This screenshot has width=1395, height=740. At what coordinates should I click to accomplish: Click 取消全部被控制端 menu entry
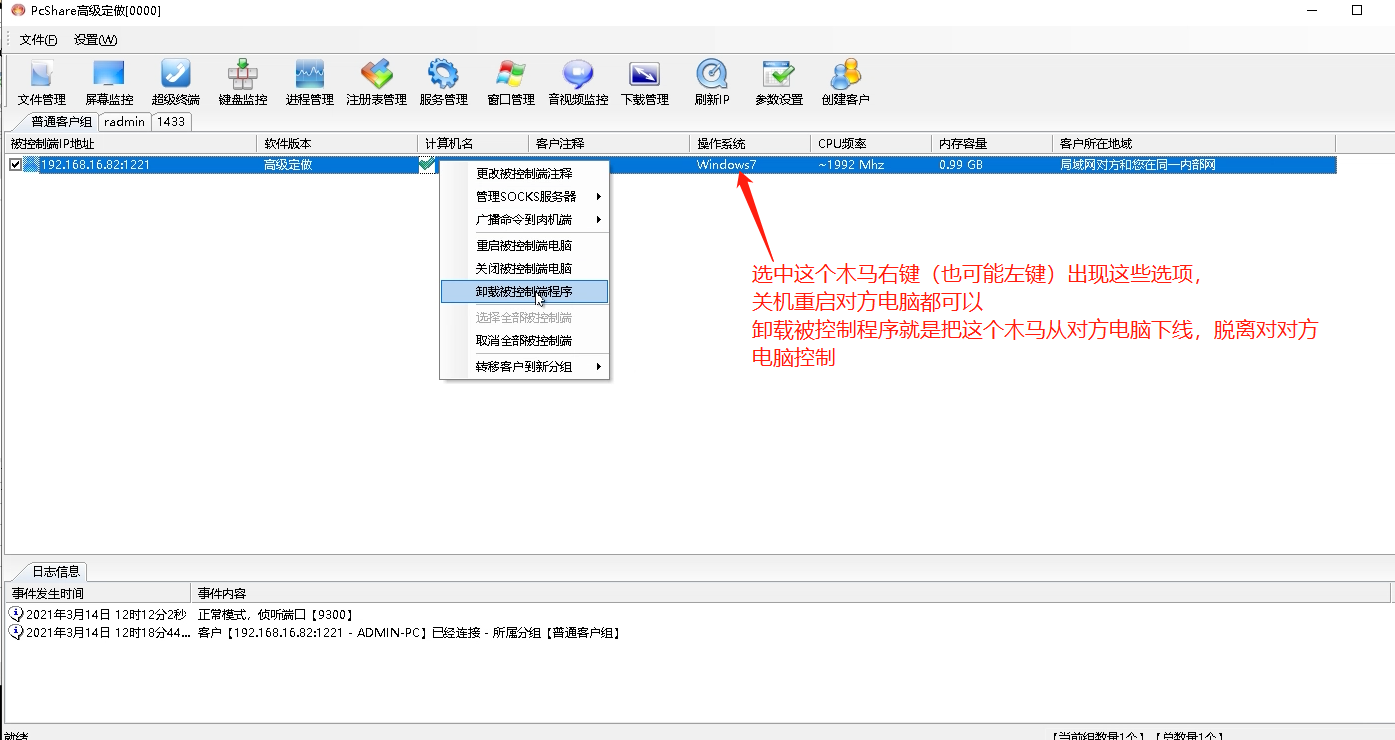(524, 341)
